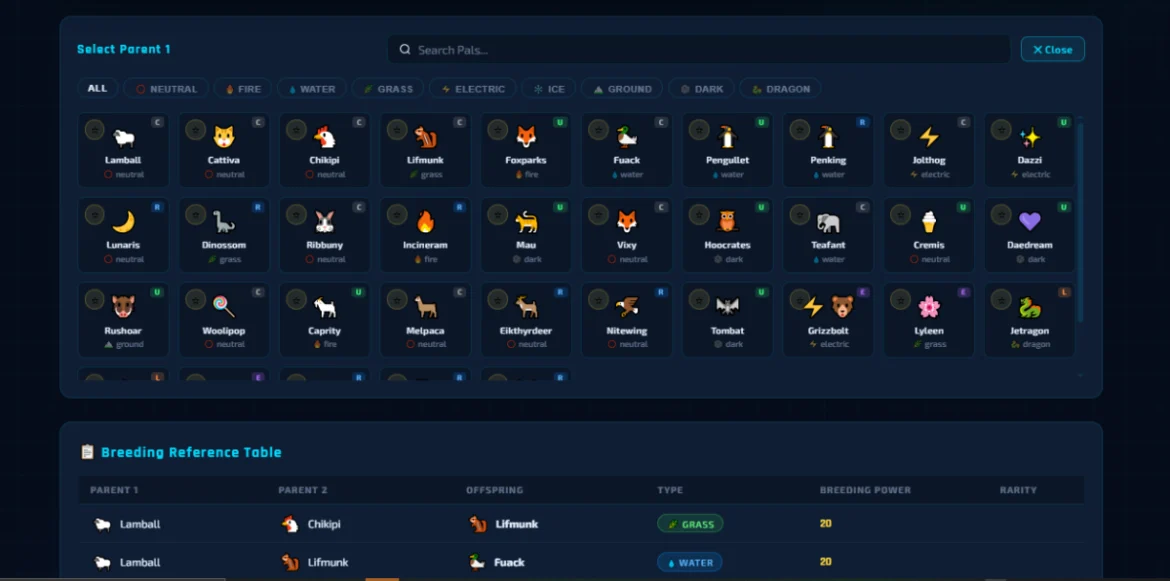
Task: Pick the Mau leopard card
Action: 526,235
